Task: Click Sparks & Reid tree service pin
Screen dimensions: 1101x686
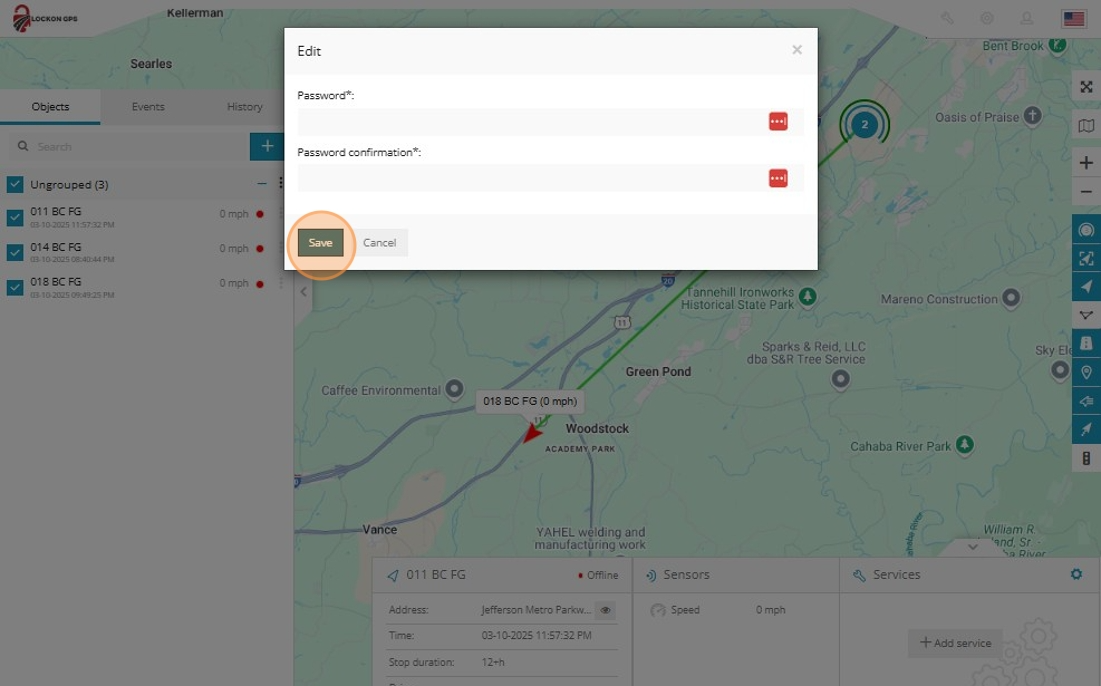Action: (840, 379)
